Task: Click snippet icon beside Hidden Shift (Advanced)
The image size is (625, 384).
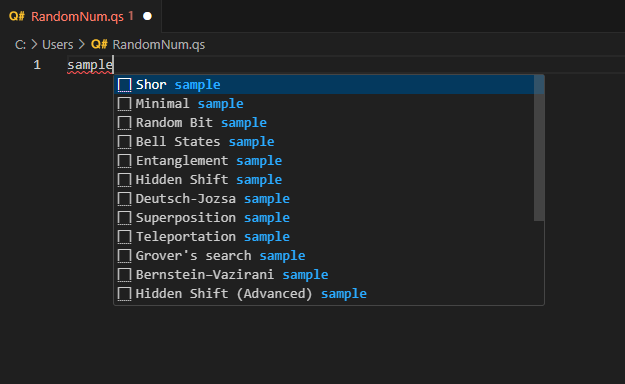Action: (124, 294)
